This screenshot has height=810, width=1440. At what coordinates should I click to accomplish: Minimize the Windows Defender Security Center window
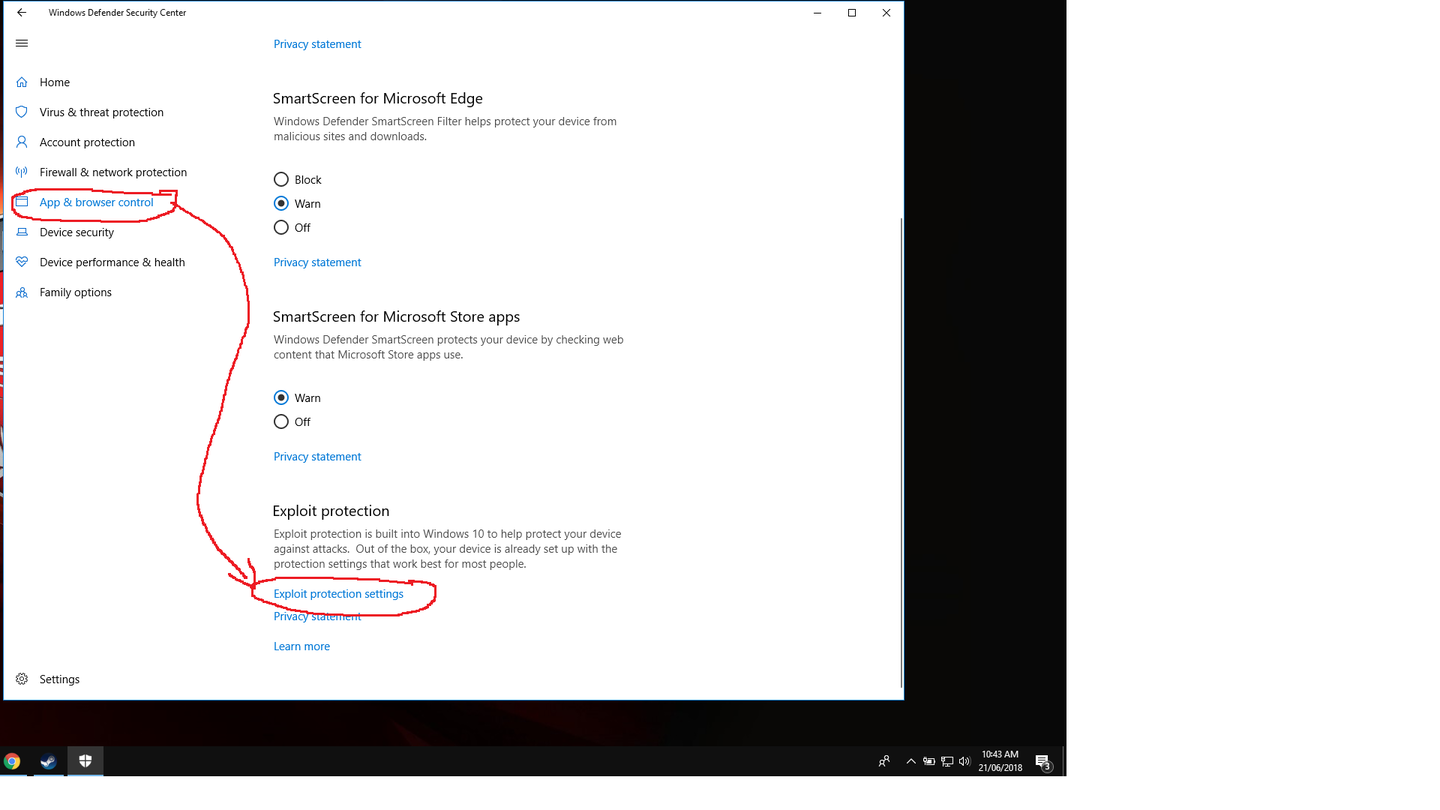pyautogui.click(x=818, y=13)
